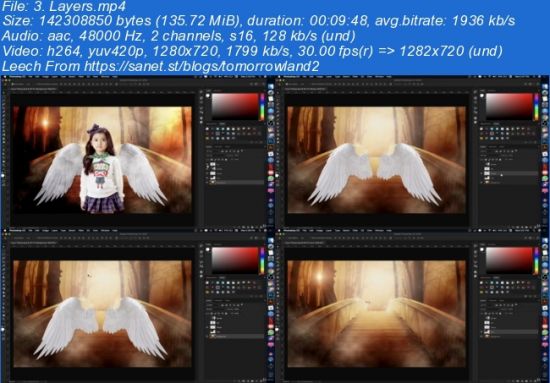The image size is (550, 383).
Task: Click the top layer thumbnail in the girl frame
Action: tap(213, 164)
